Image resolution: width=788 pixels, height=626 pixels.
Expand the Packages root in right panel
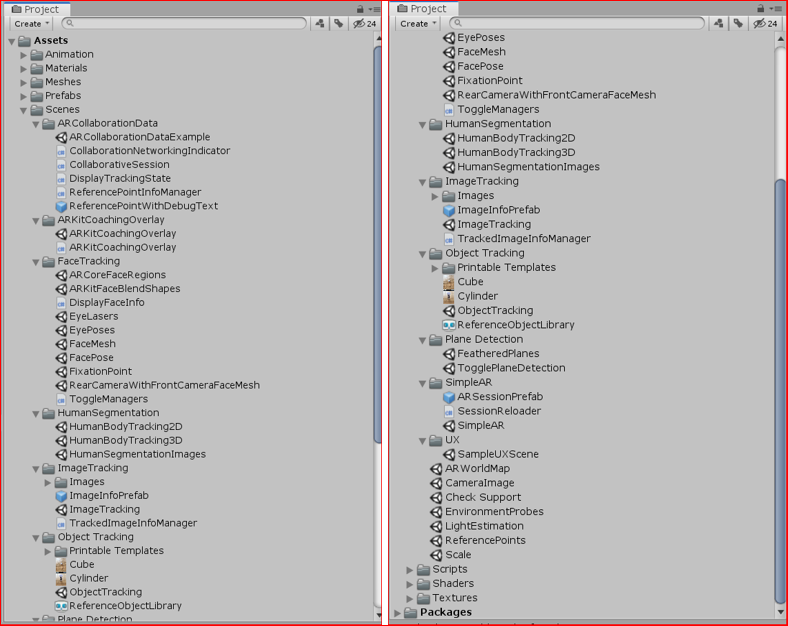point(398,613)
